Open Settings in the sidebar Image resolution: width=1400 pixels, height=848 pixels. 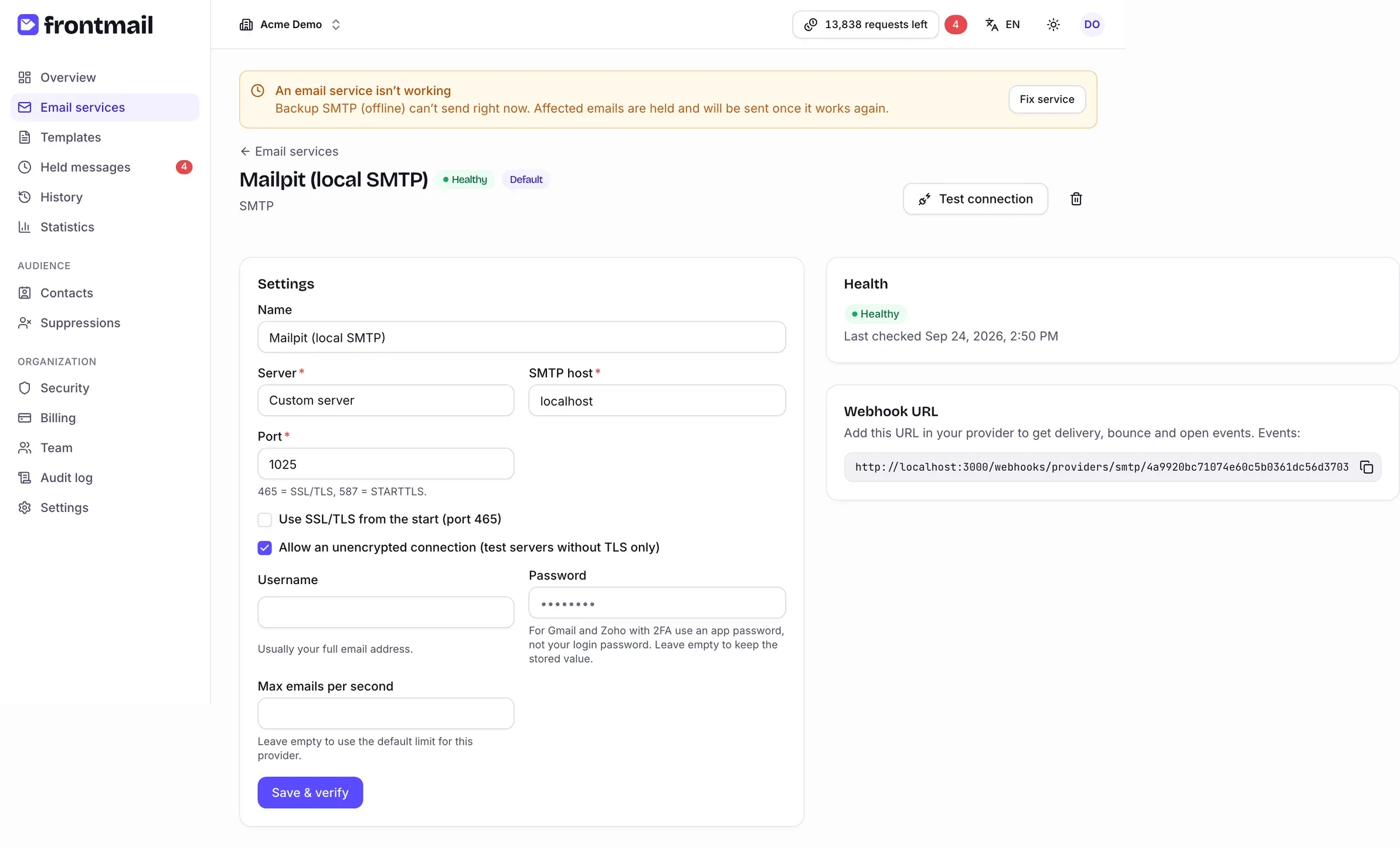(x=105, y=507)
